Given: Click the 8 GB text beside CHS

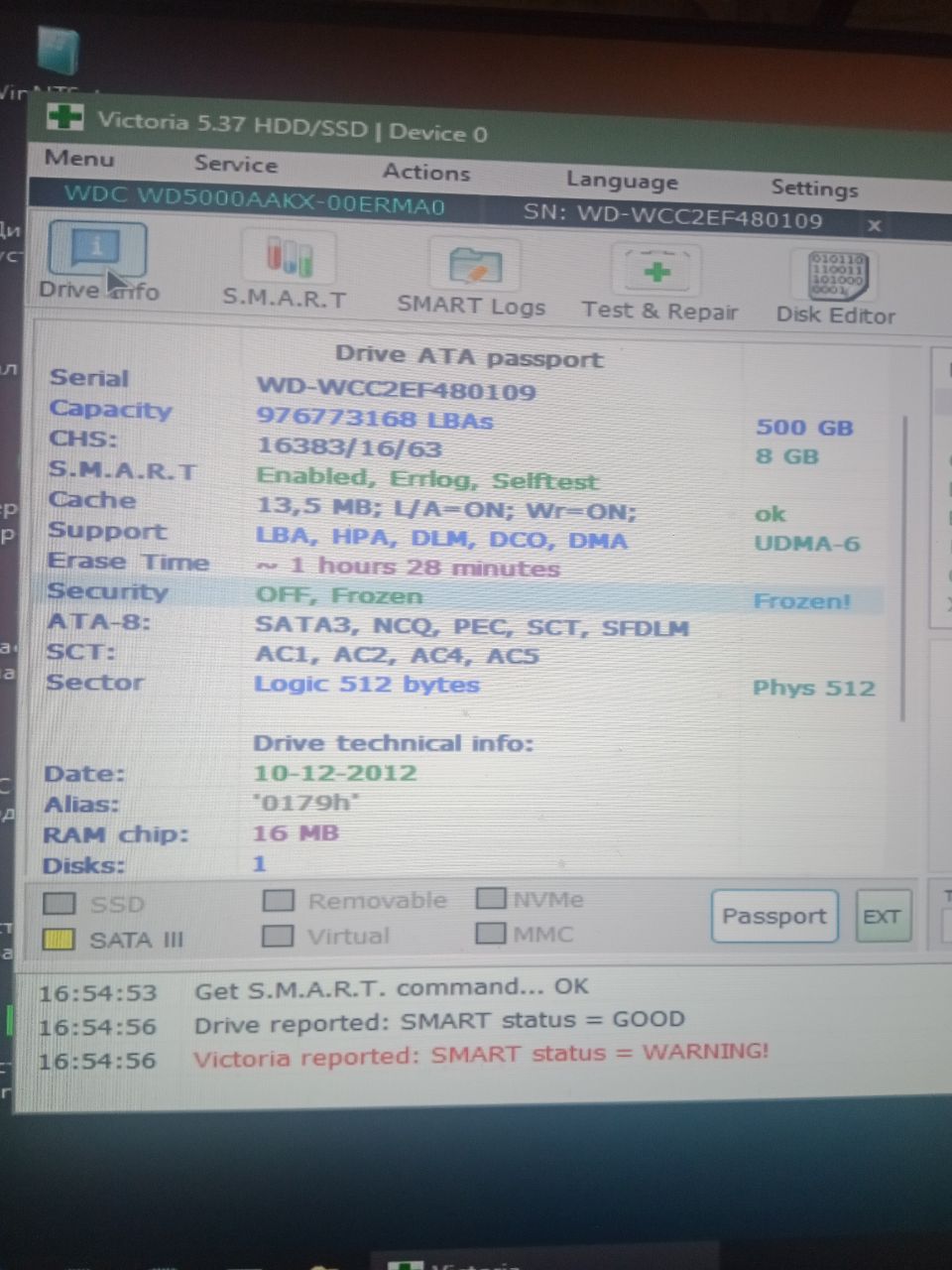Looking at the screenshot, I should point(786,457).
